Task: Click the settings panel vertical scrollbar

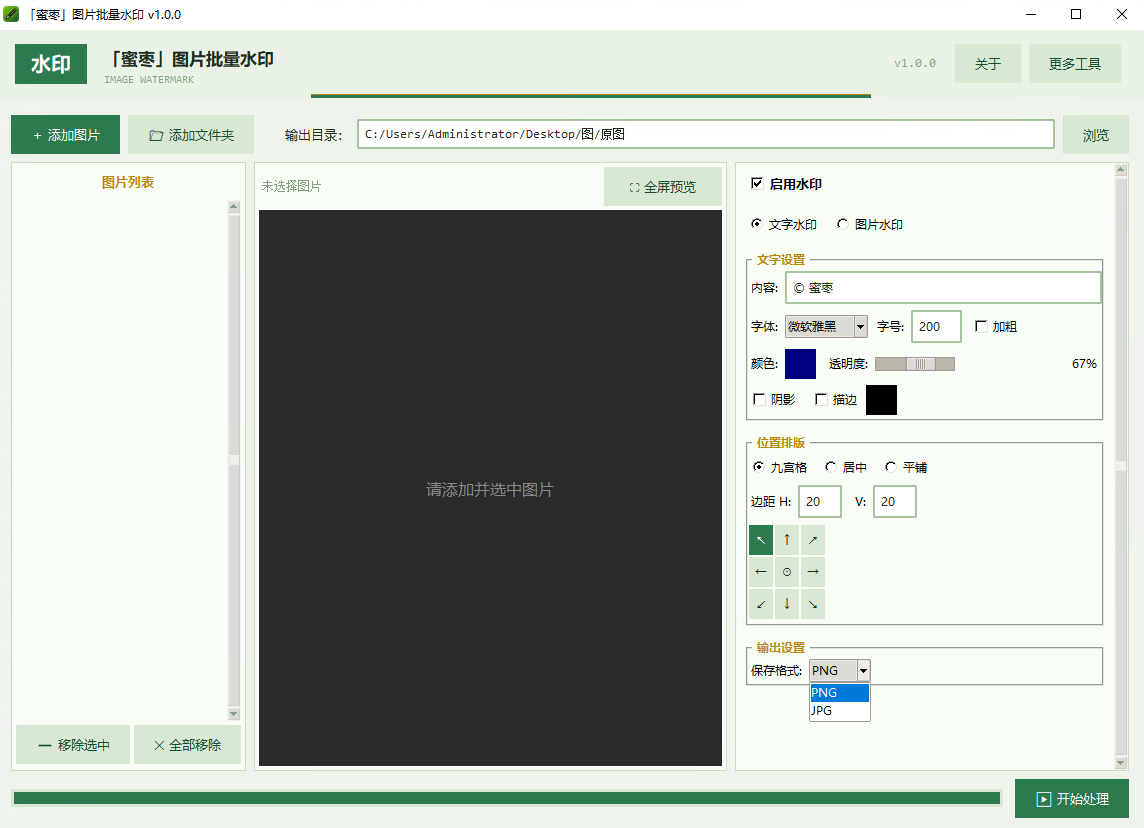Action: pyautogui.click(x=1121, y=467)
